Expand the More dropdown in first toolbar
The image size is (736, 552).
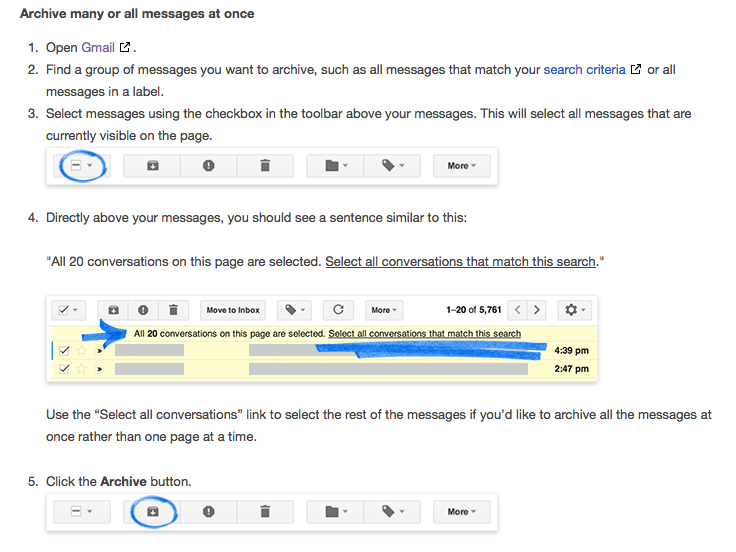(461, 166)
